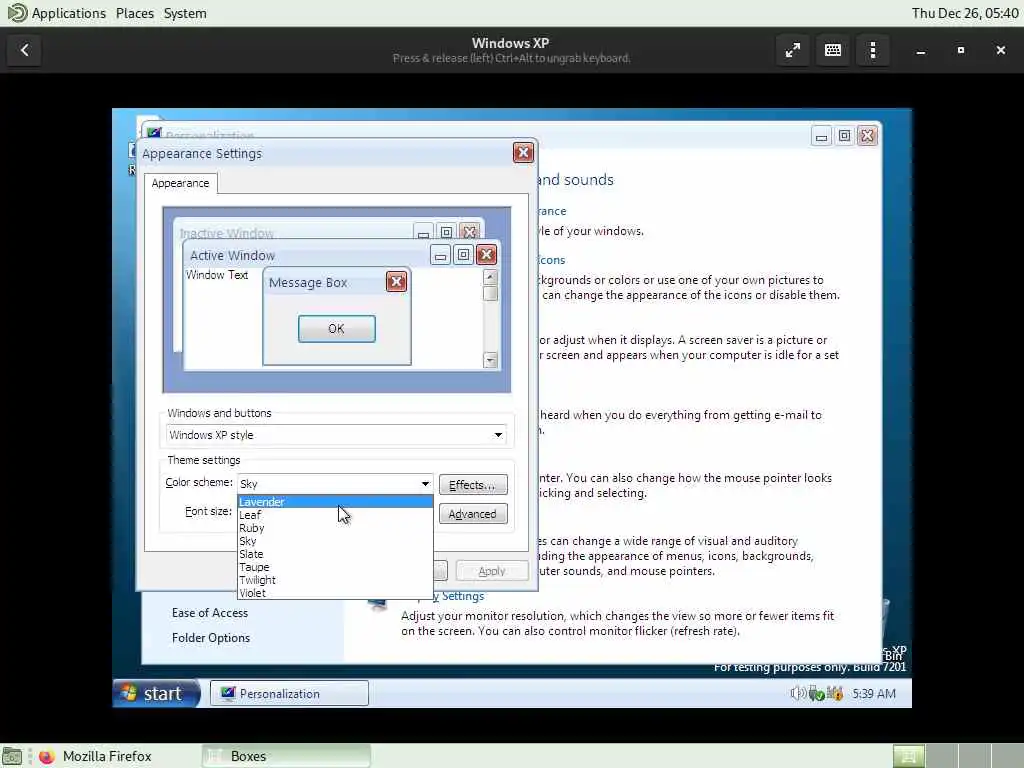Select Personalization taskbar button

click(x=289, y=694)
